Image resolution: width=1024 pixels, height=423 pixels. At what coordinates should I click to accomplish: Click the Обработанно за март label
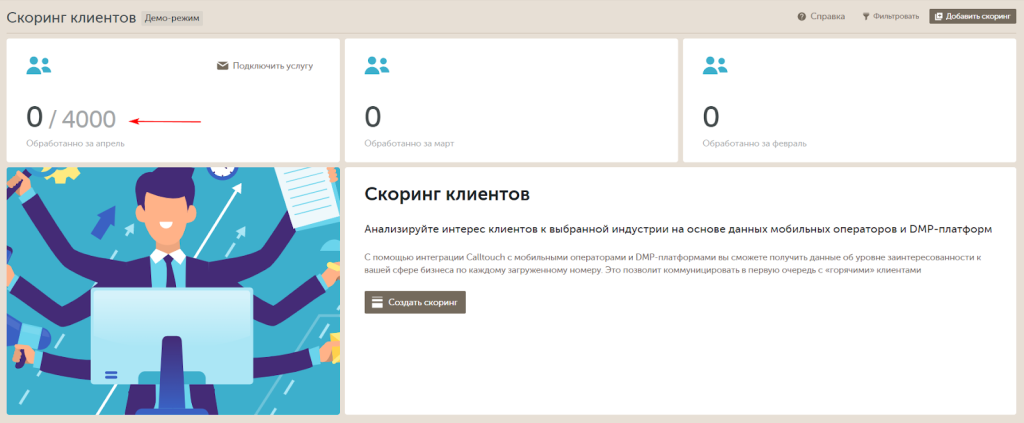[x=409, y=143]
